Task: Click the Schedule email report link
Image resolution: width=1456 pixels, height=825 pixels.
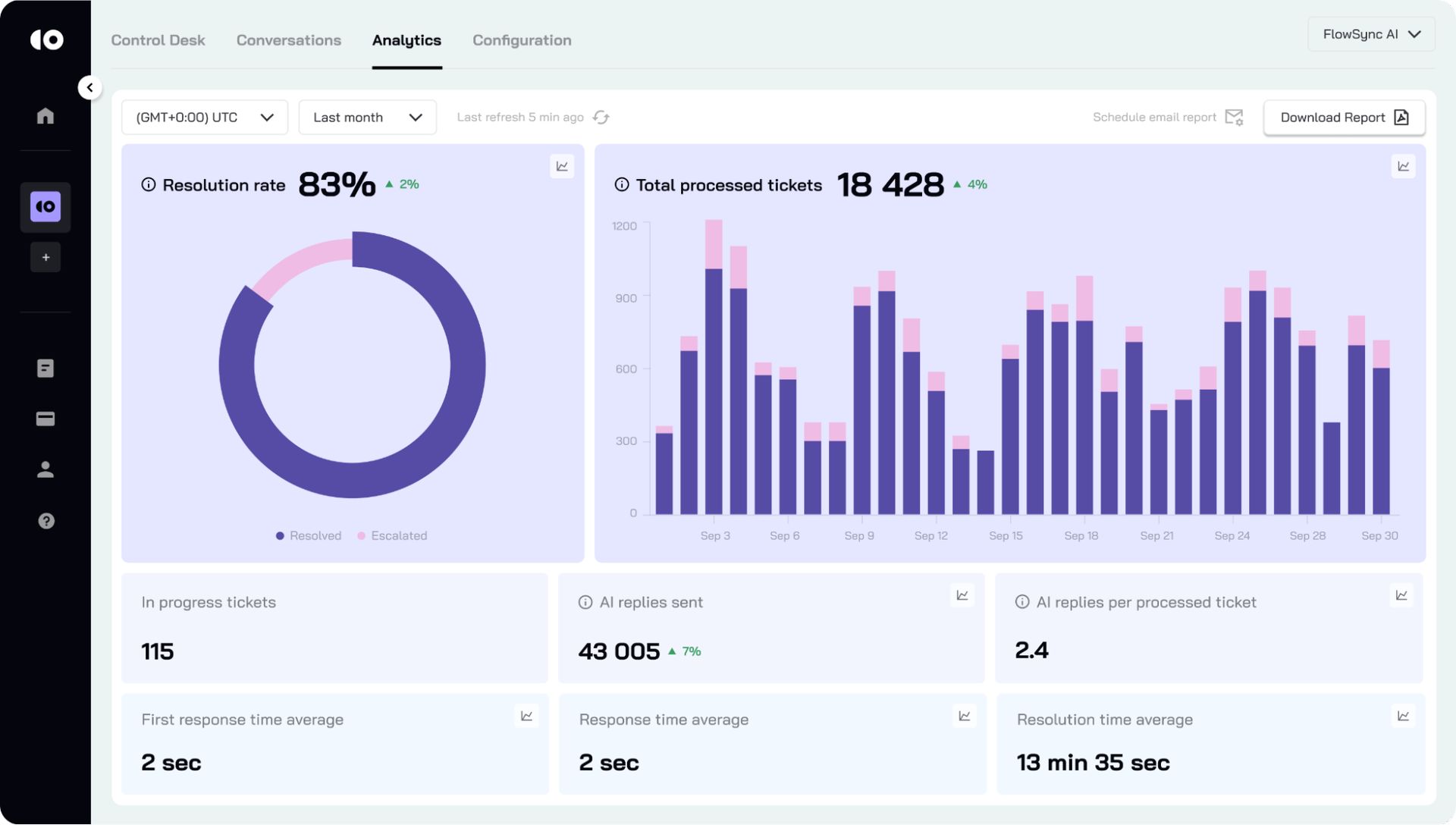Action: coord(1154,118)
